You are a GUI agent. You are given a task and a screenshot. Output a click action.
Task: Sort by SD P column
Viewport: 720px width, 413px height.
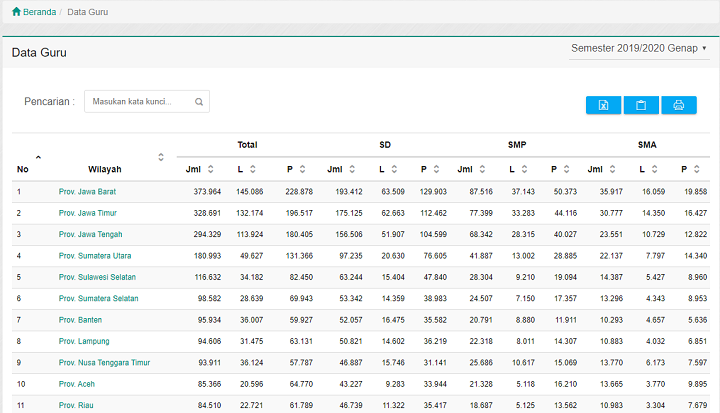[436, 169]
